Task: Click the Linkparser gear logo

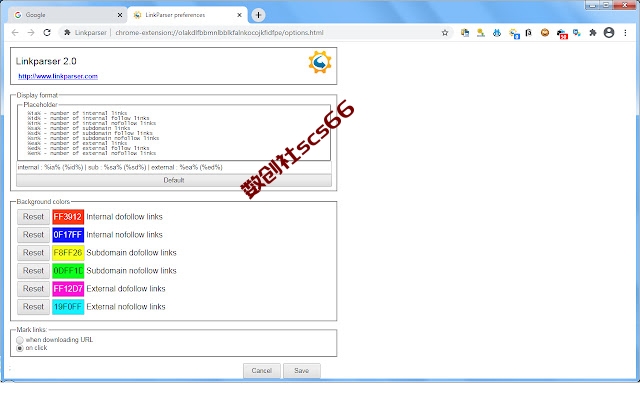Action: click(x=320, y=62)
